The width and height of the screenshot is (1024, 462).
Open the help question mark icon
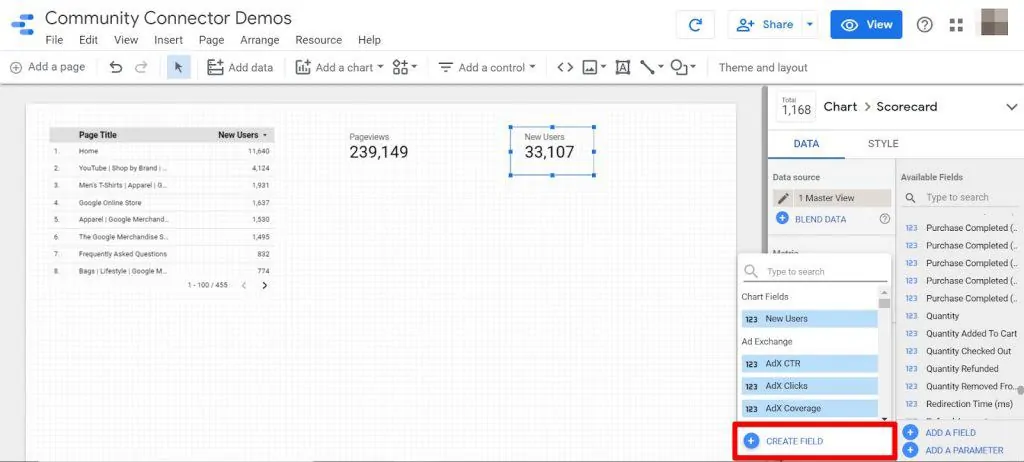924,25
